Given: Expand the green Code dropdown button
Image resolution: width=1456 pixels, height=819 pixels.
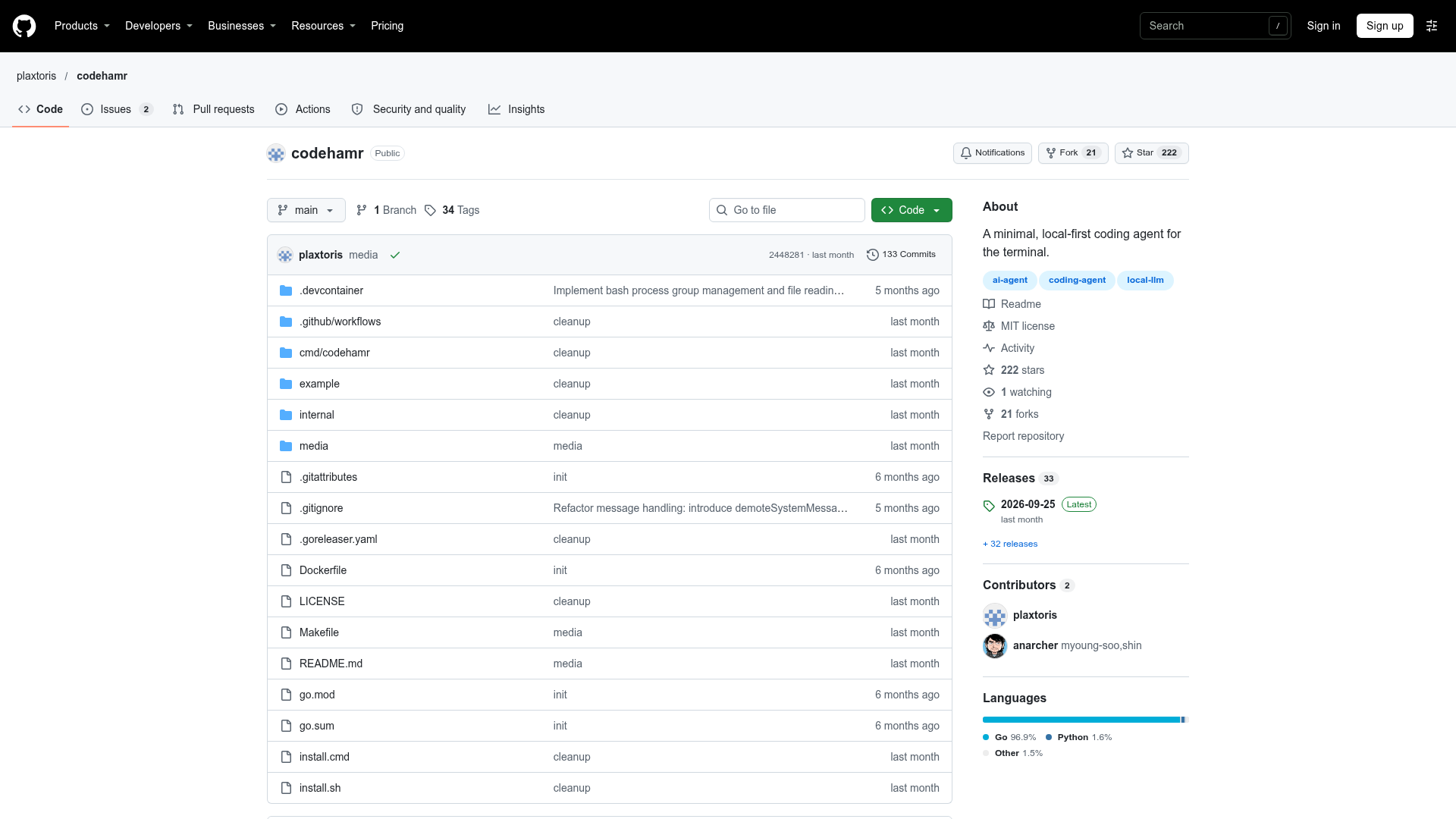Looking at the screenshot, I should [912, 210].
